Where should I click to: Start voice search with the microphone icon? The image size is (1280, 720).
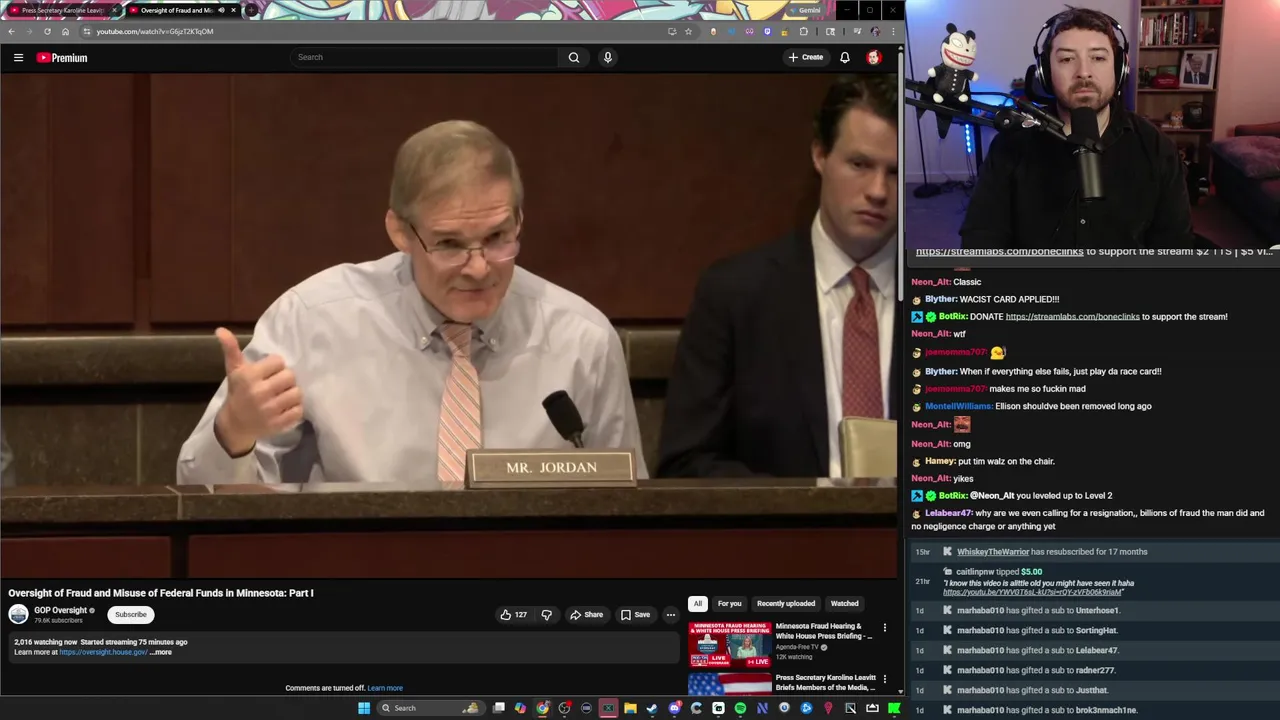(607, 57)
